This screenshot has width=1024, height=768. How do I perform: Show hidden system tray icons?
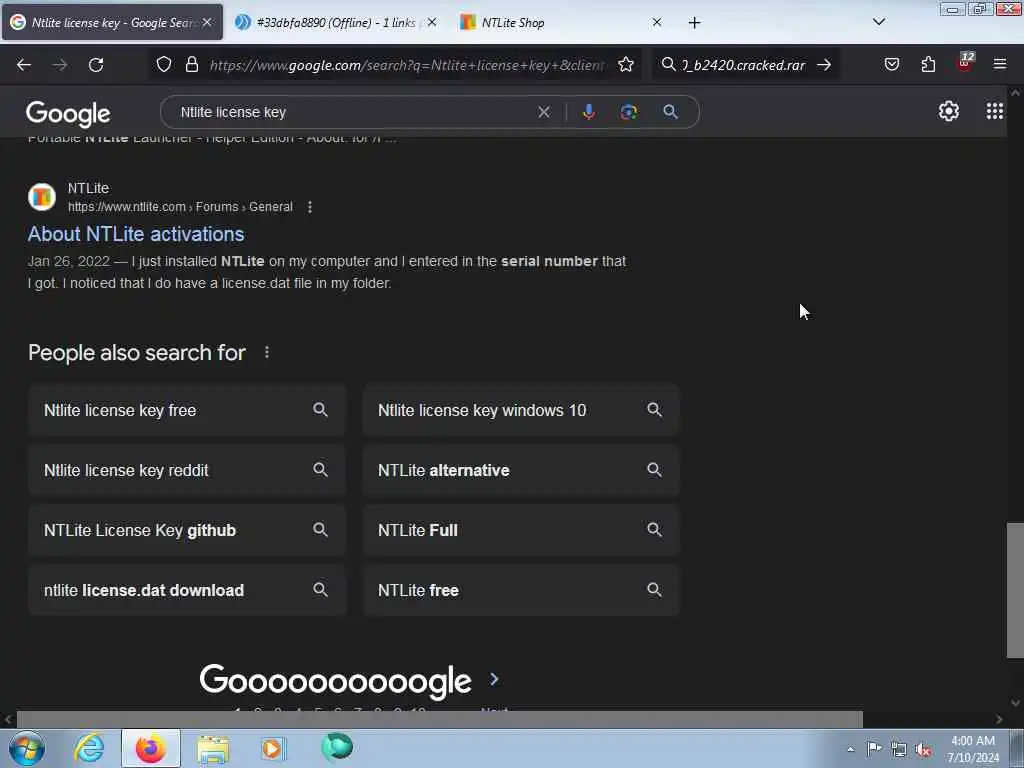pyautogui.click(x=850, y=750)
